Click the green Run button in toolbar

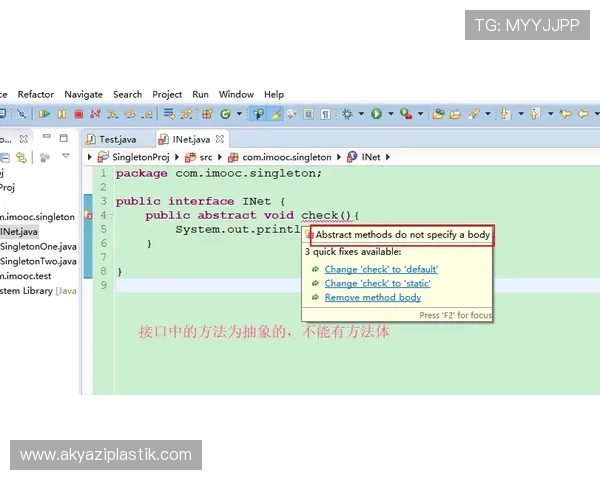(x=377, y=114)
